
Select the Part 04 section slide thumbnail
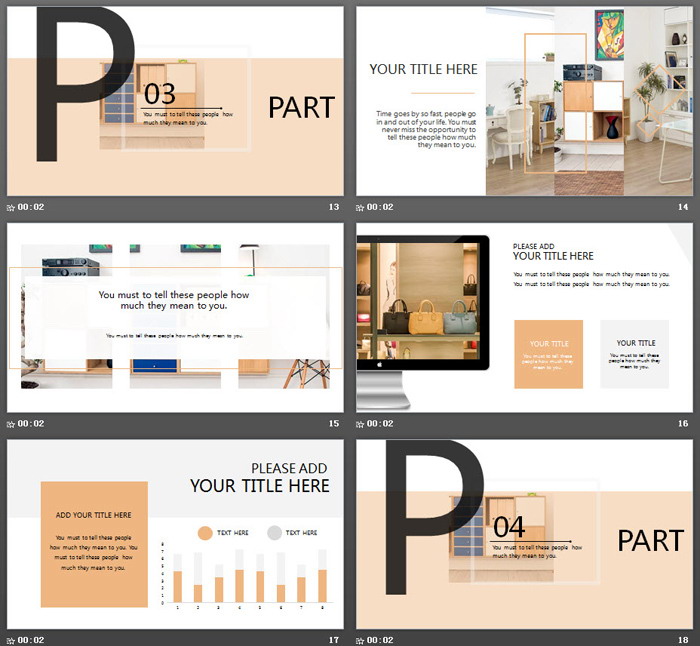(525, 533)
